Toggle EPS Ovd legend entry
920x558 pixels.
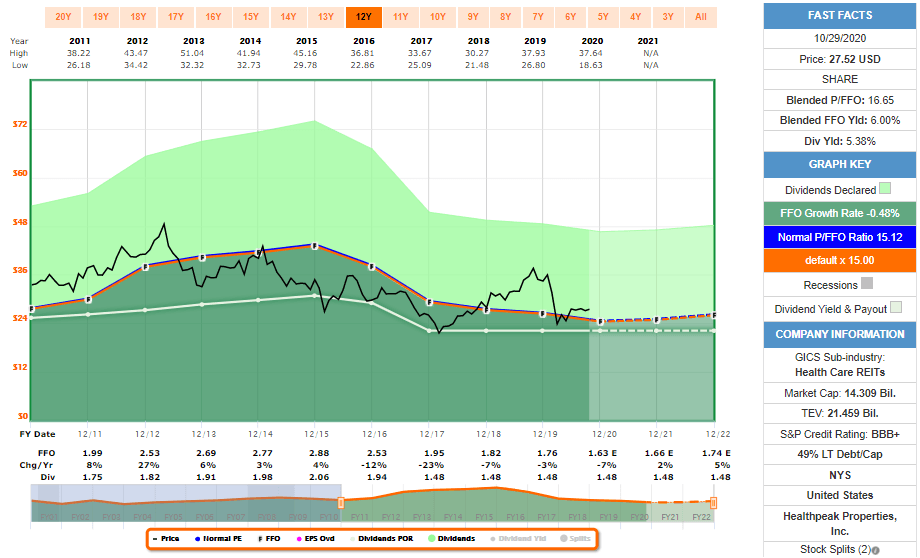316,539
